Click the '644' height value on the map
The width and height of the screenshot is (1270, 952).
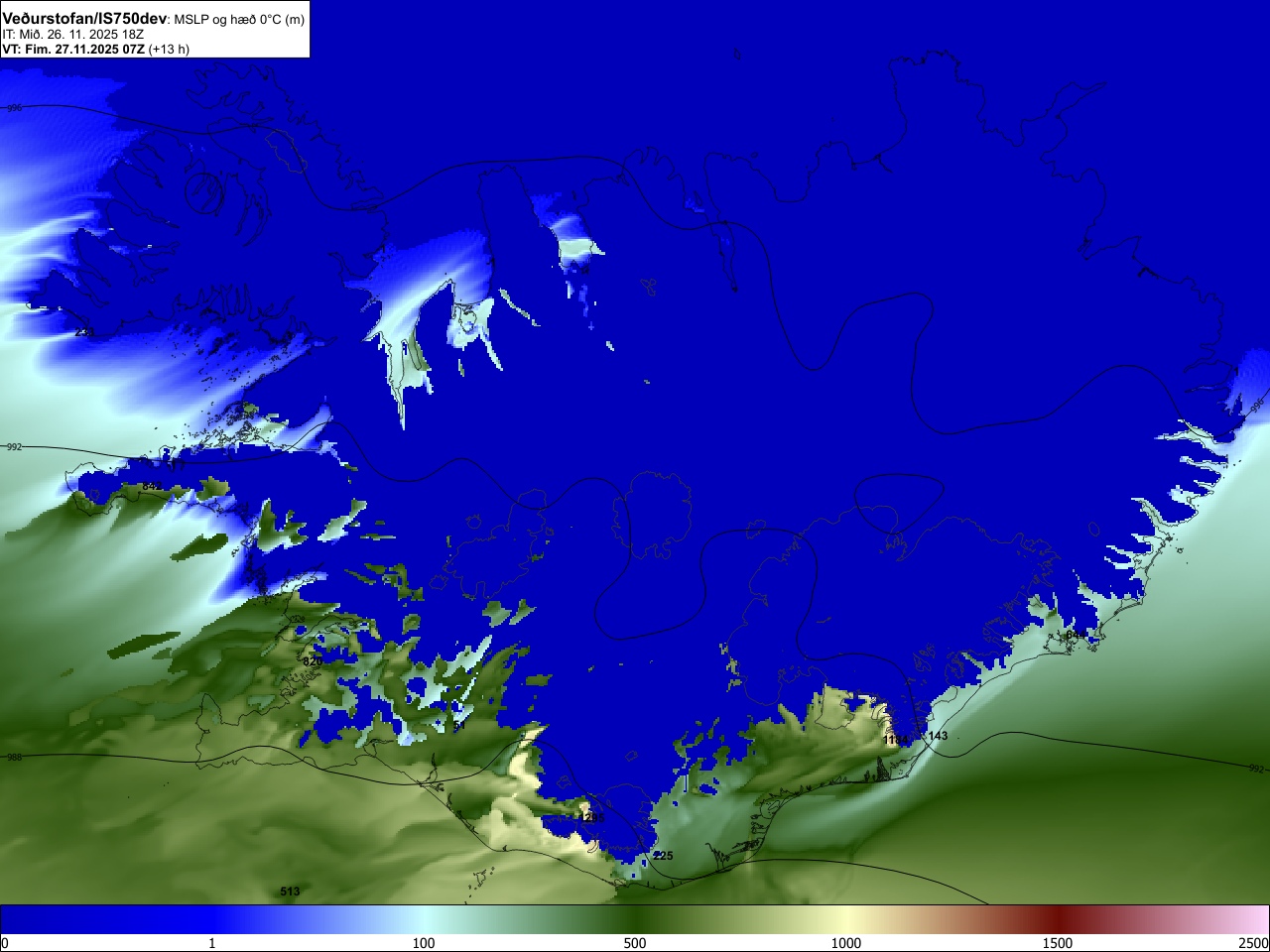click(1076, 635)
